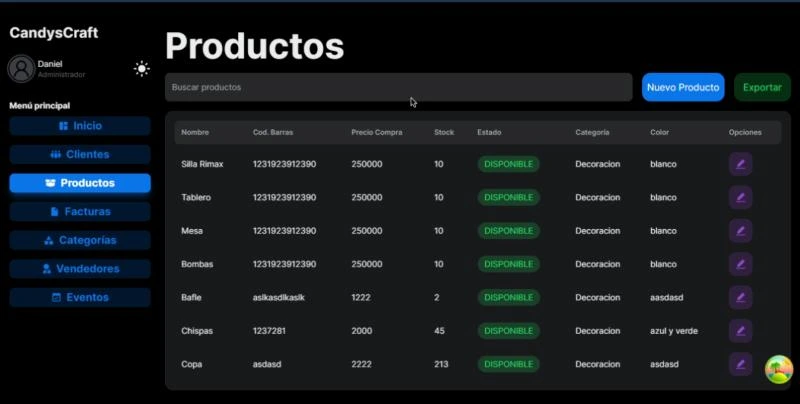The height and width of the screenshot is (404, 800).
Task: Click the edit icon for Bombas
Action: pos(740,264)
